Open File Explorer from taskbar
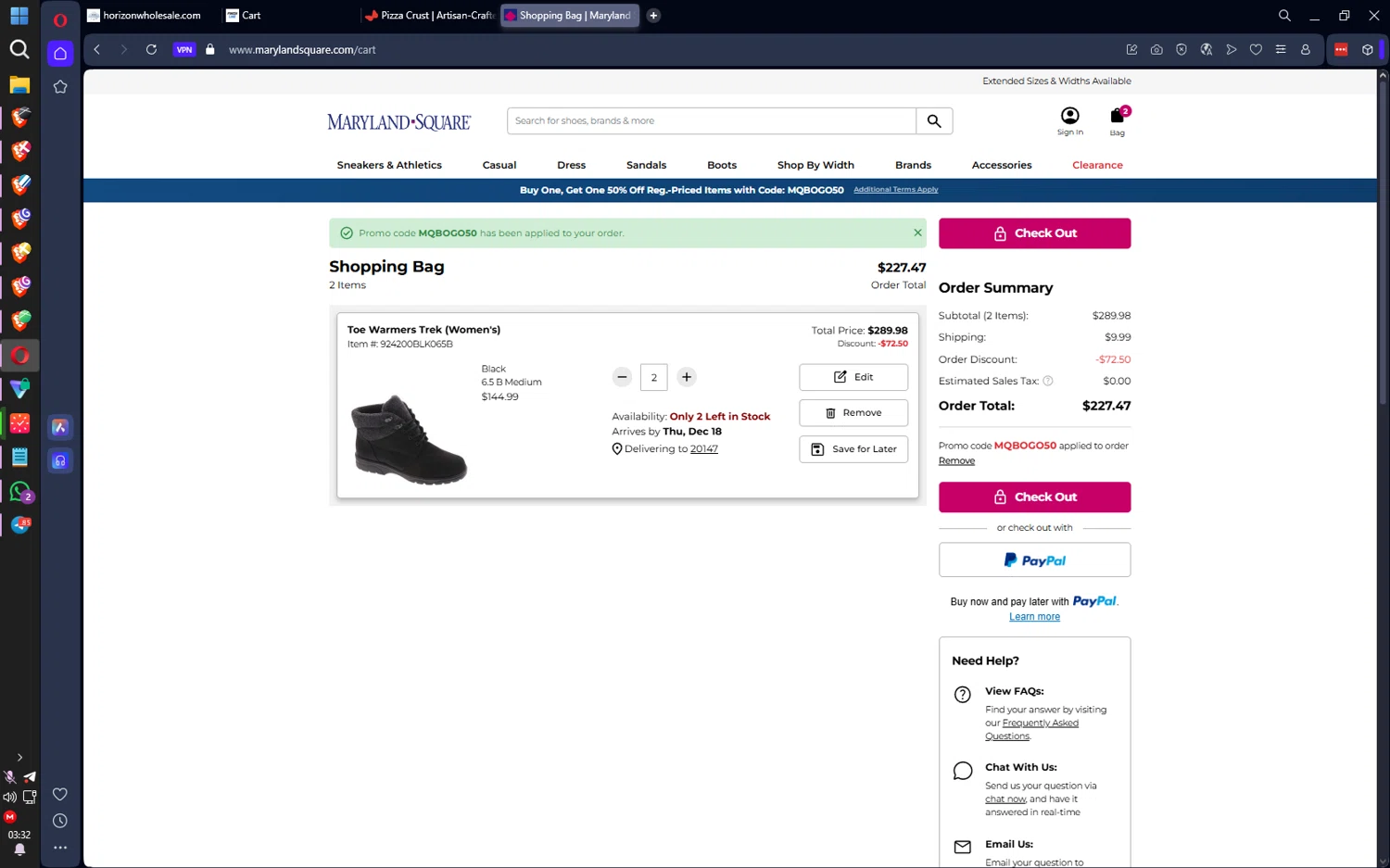 [19, 85]
